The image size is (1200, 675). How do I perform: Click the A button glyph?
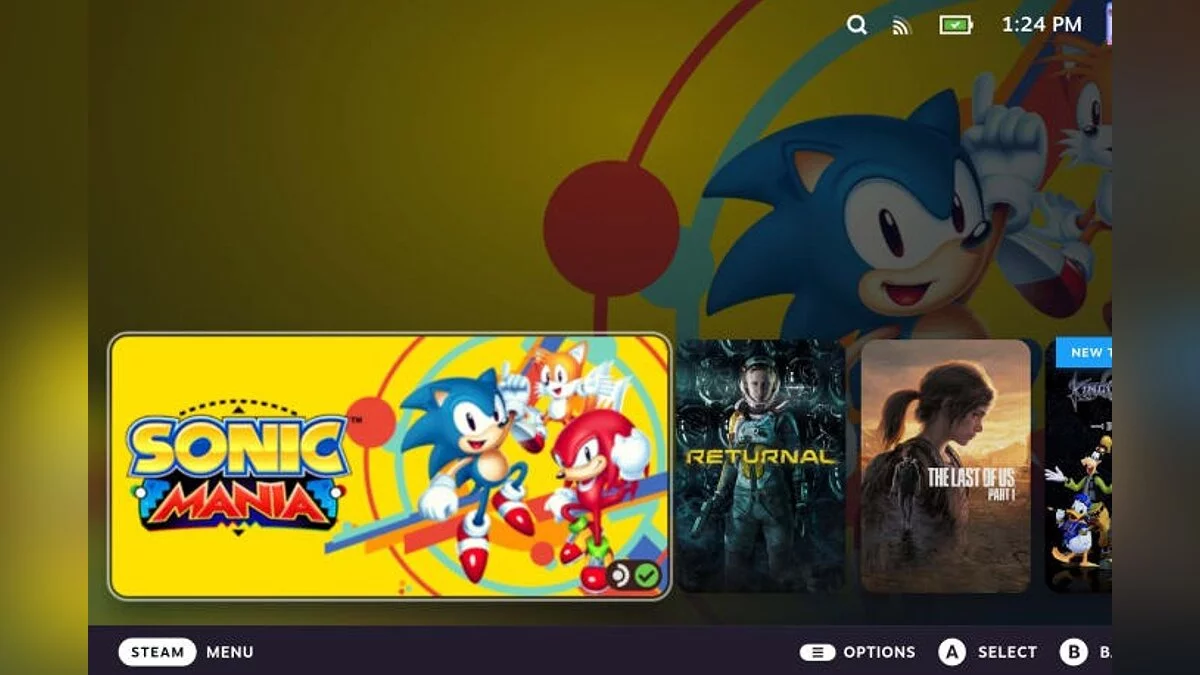(x=952, y=652)
